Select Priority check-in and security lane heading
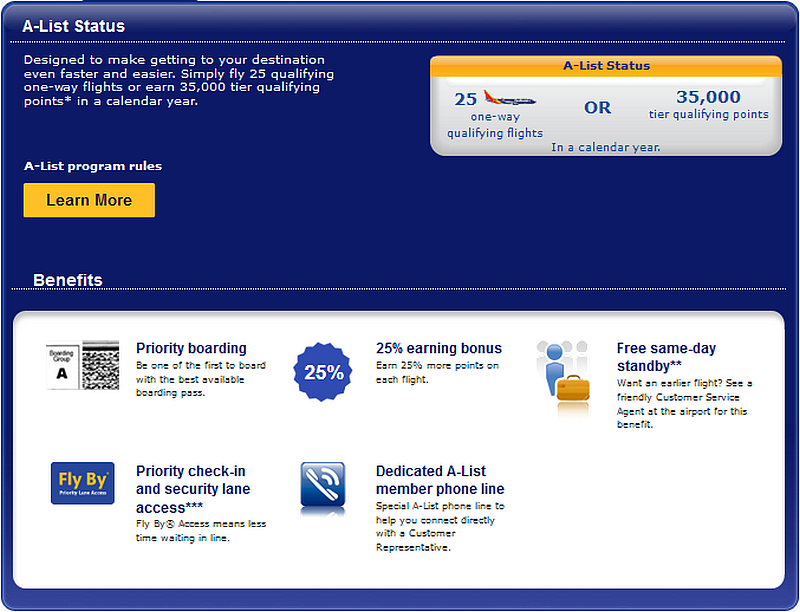Image resolution: width=800 pixels, height=612 pixels. 193,489
